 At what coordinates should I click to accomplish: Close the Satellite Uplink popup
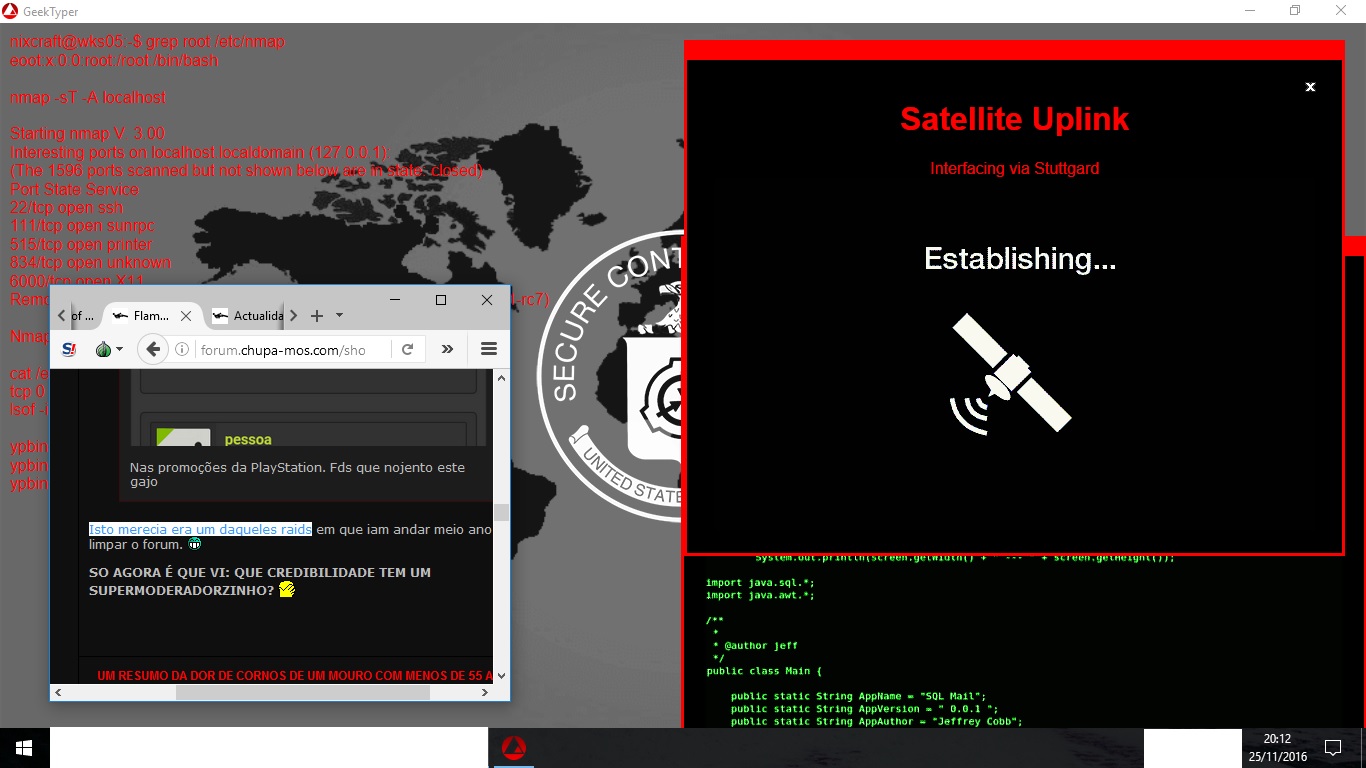pos(1310,87)
